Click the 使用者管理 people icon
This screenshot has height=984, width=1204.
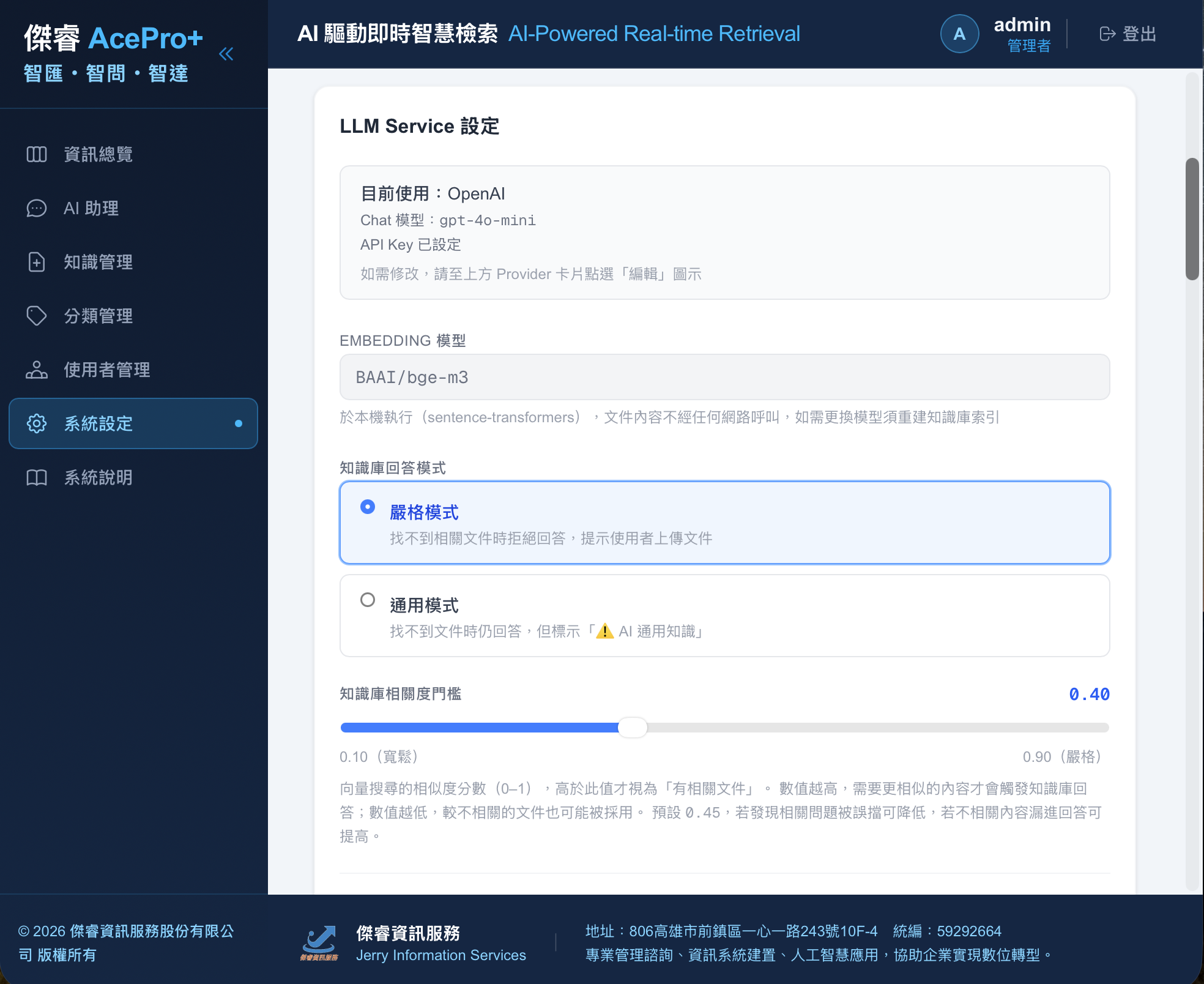pyautogui.click(x=37, y=370)
